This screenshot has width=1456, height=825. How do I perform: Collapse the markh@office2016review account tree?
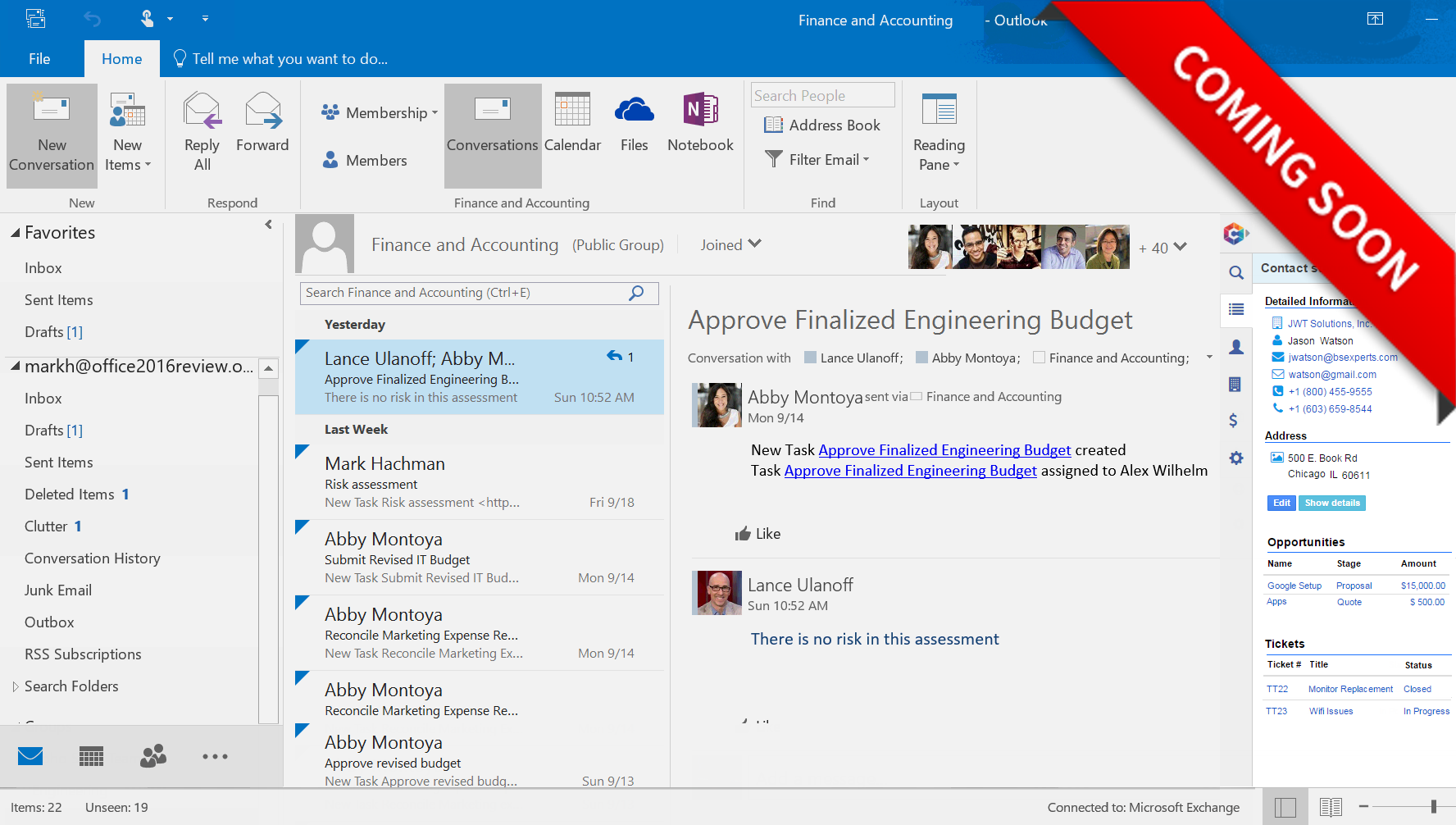[x=15, y=367]
